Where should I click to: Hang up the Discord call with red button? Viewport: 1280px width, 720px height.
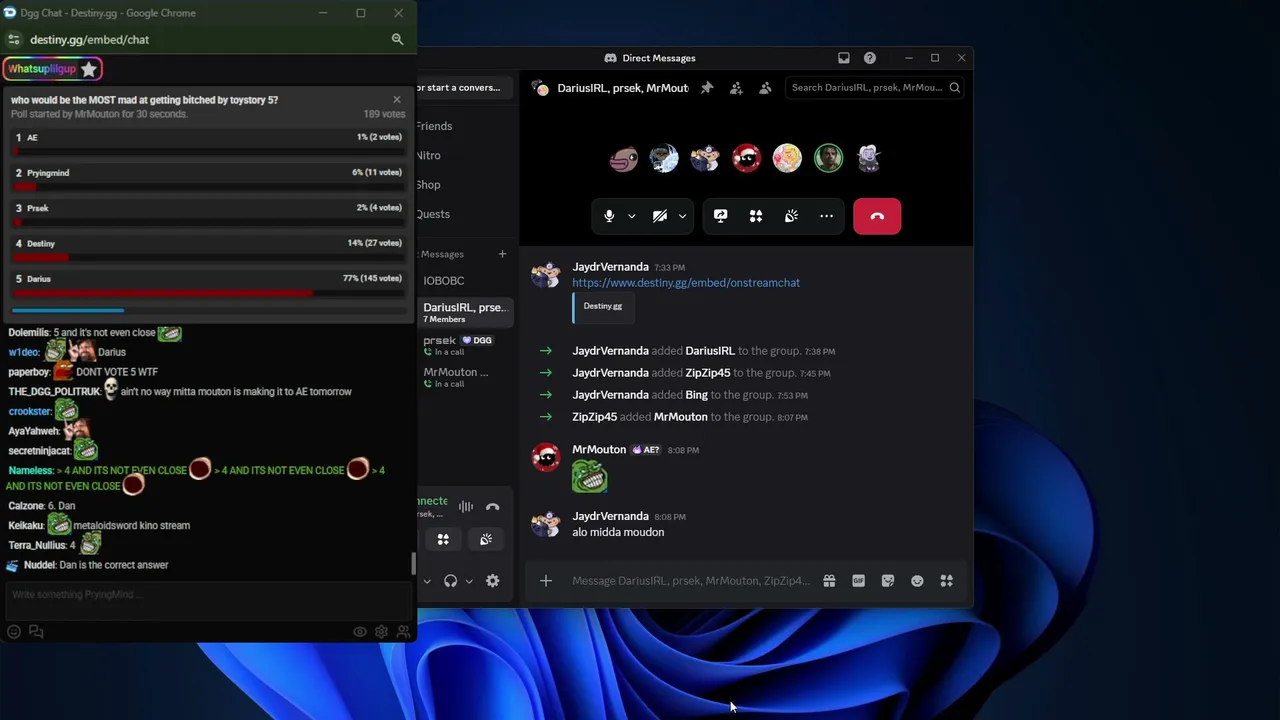tap(877, 216)
